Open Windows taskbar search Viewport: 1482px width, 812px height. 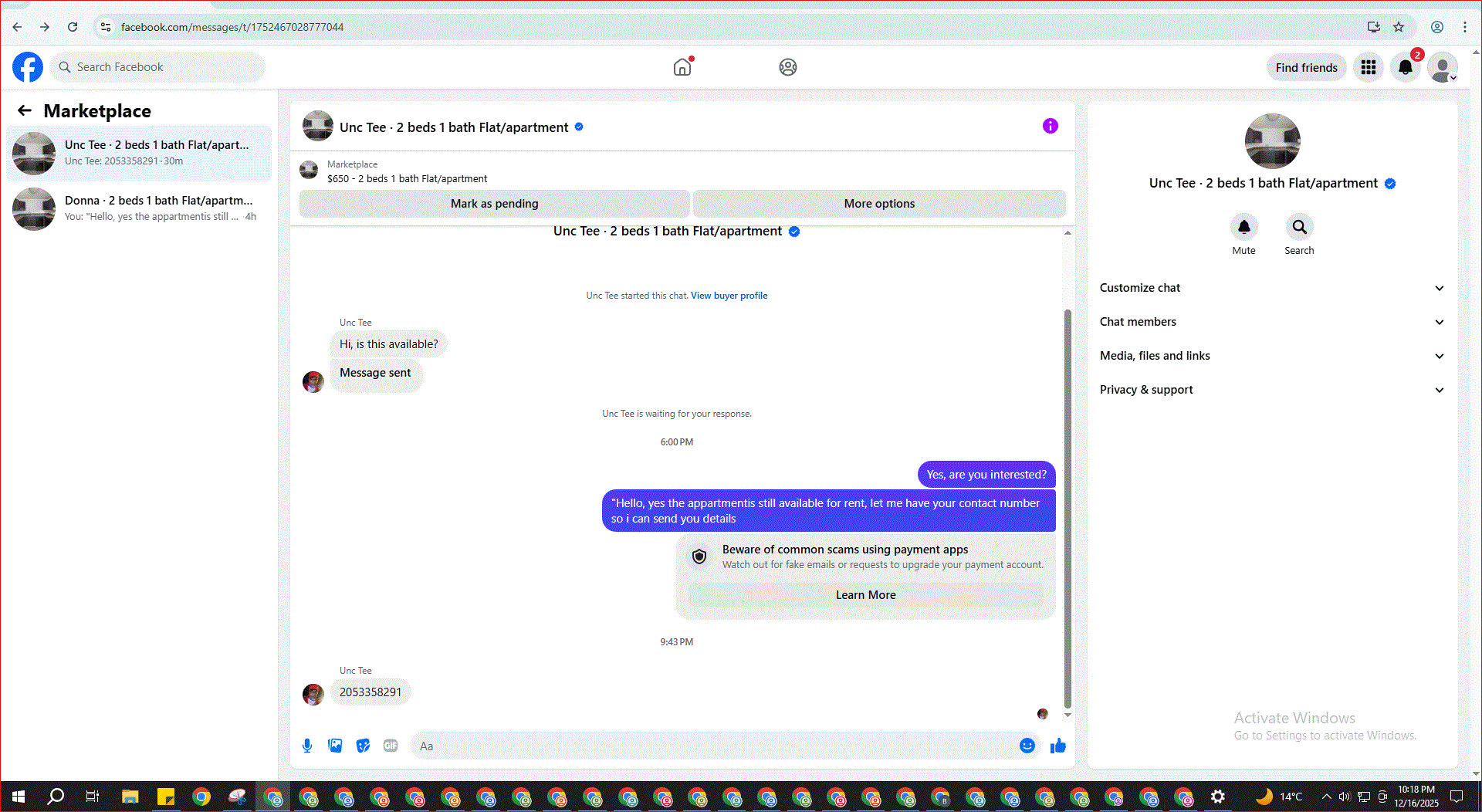point(56,797)
